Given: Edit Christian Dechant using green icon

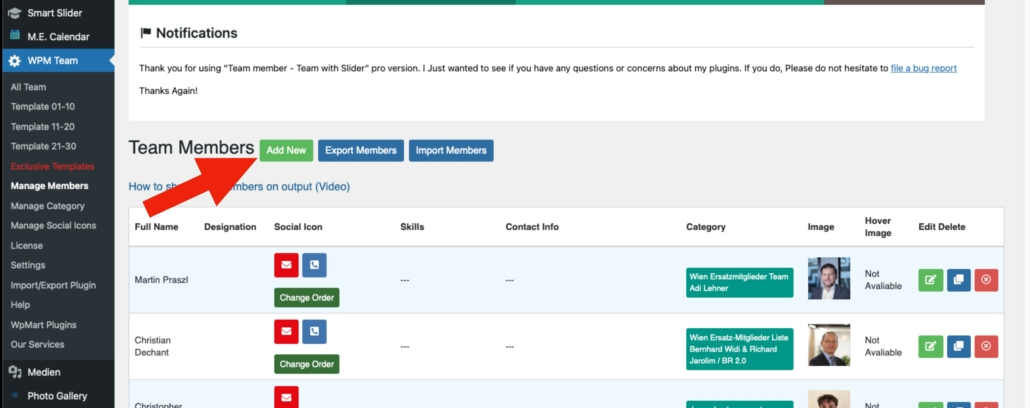Looking at the screenshot, I should point(930,347).
